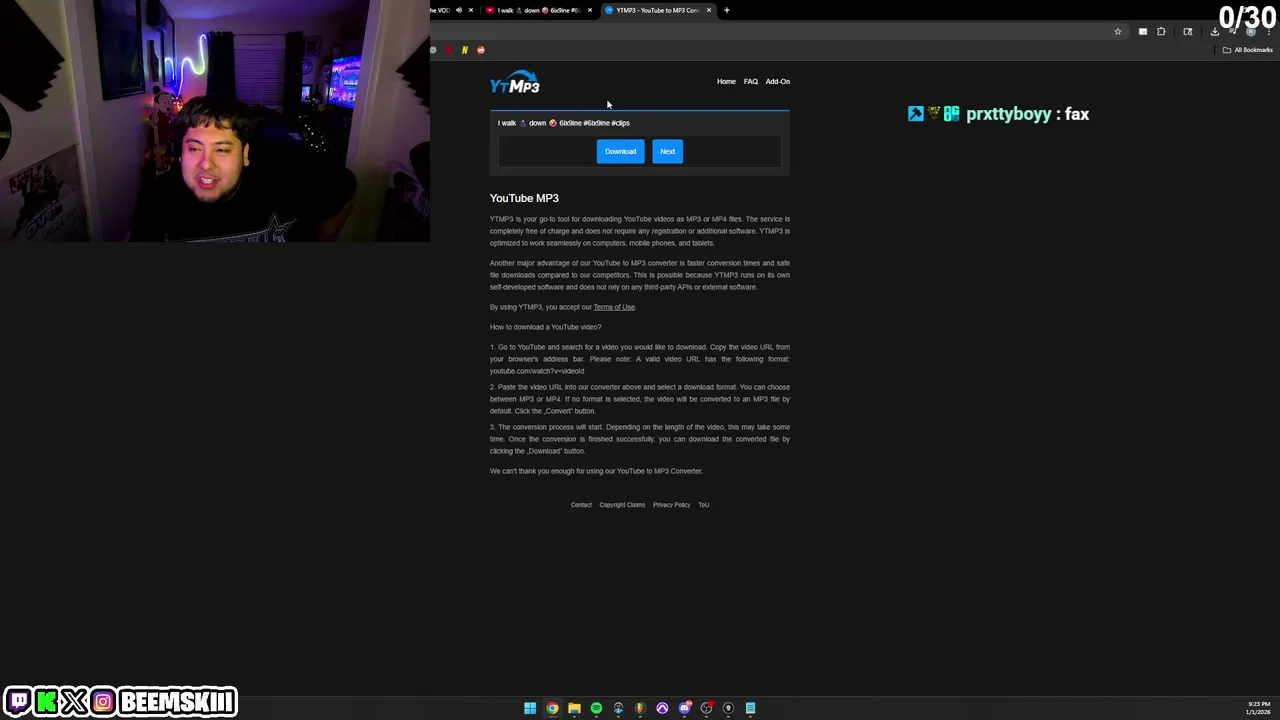Close the 'I walk down 6ix9ine' tab
This screenshot has height=720, width=1280.
[x=590, y=10]
